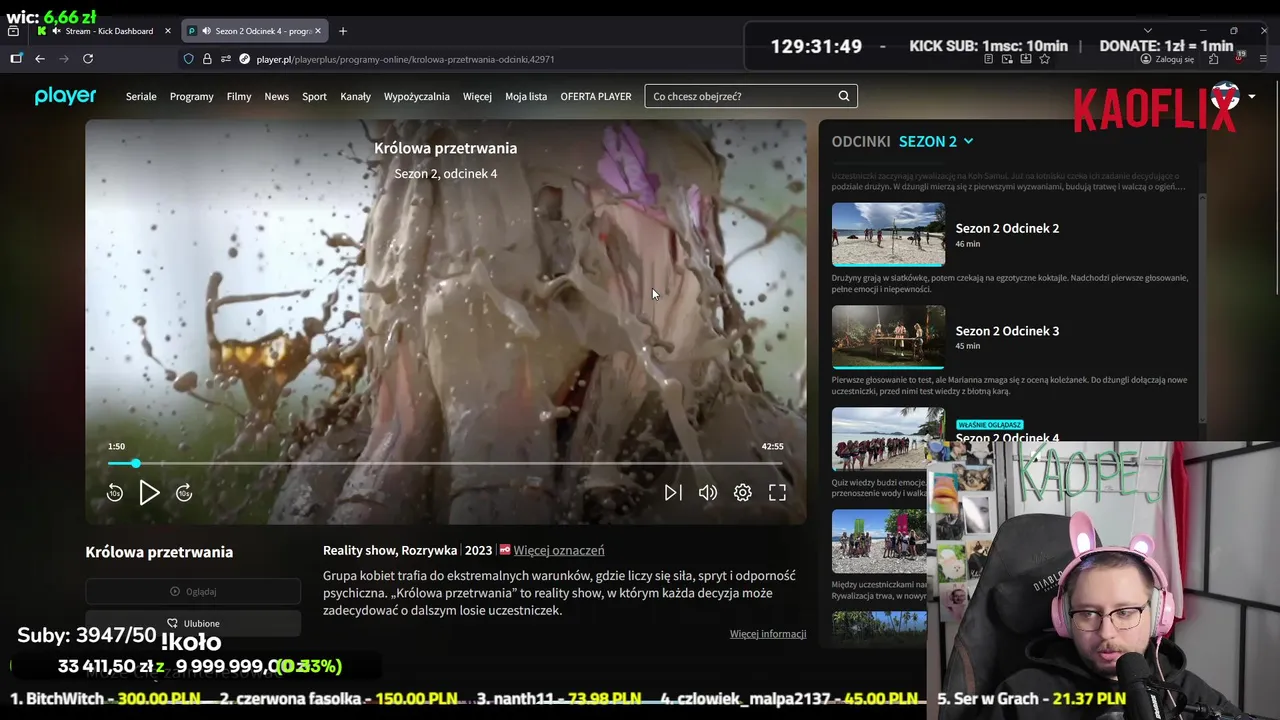
Task: Open Moja lista
Action: click(526, 97)
